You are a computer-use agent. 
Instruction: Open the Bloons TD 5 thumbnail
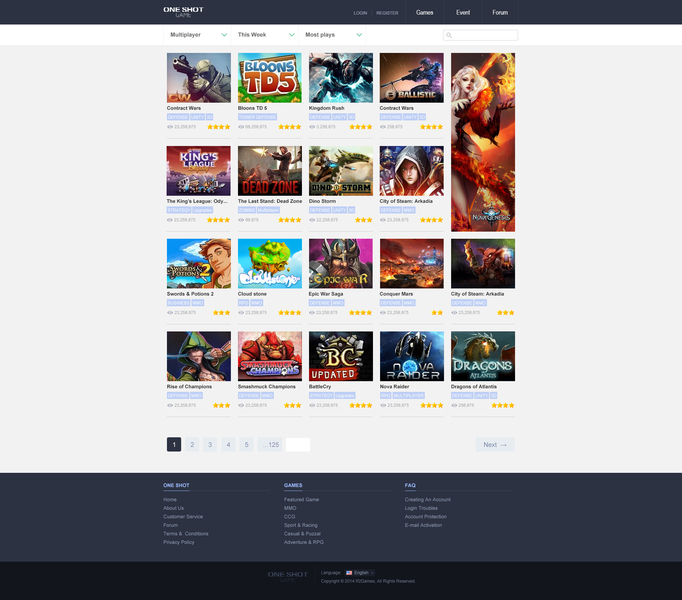pyautogui.click(x=270, y=78)
